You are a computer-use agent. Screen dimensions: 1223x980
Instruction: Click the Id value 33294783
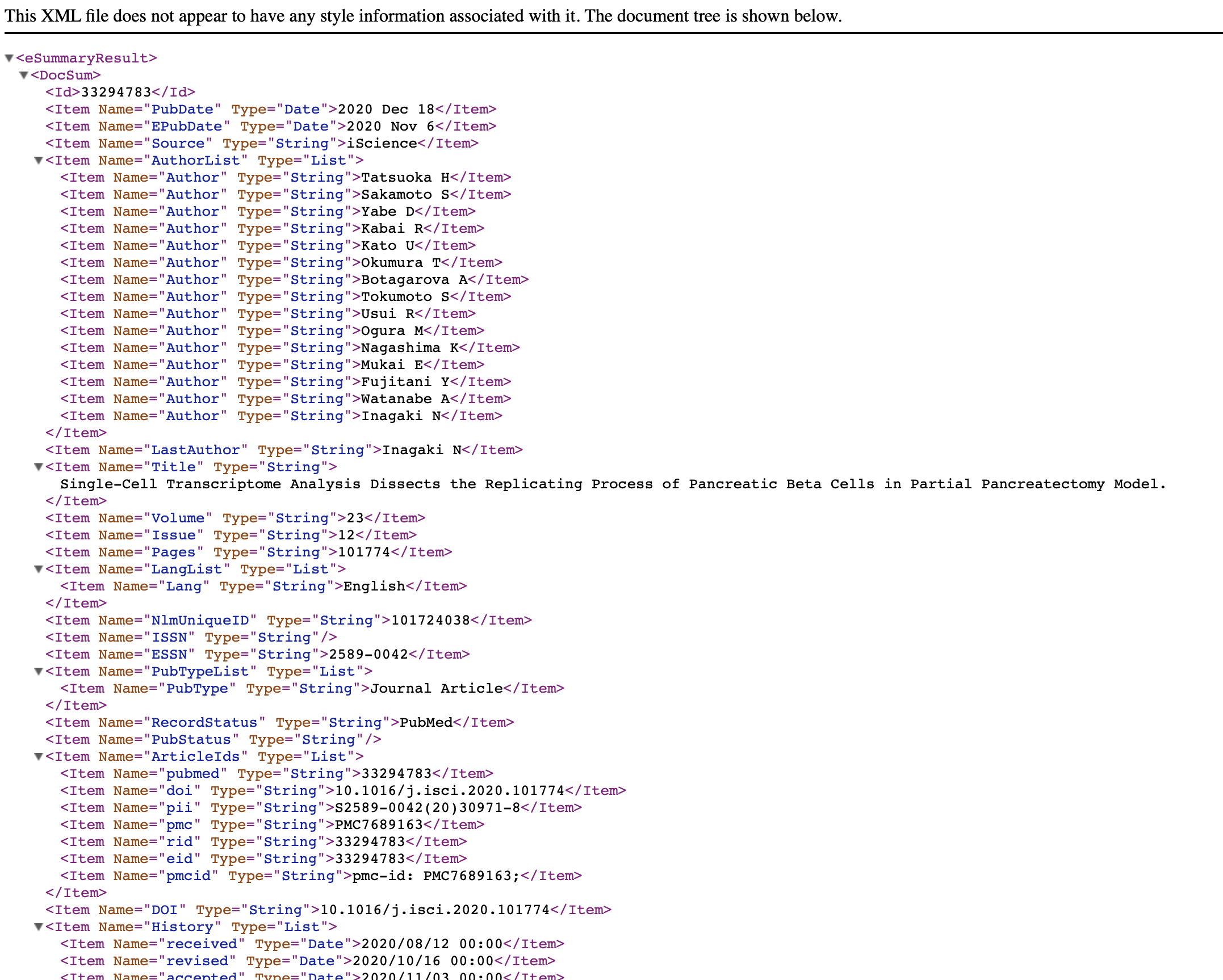click(116, 93)
